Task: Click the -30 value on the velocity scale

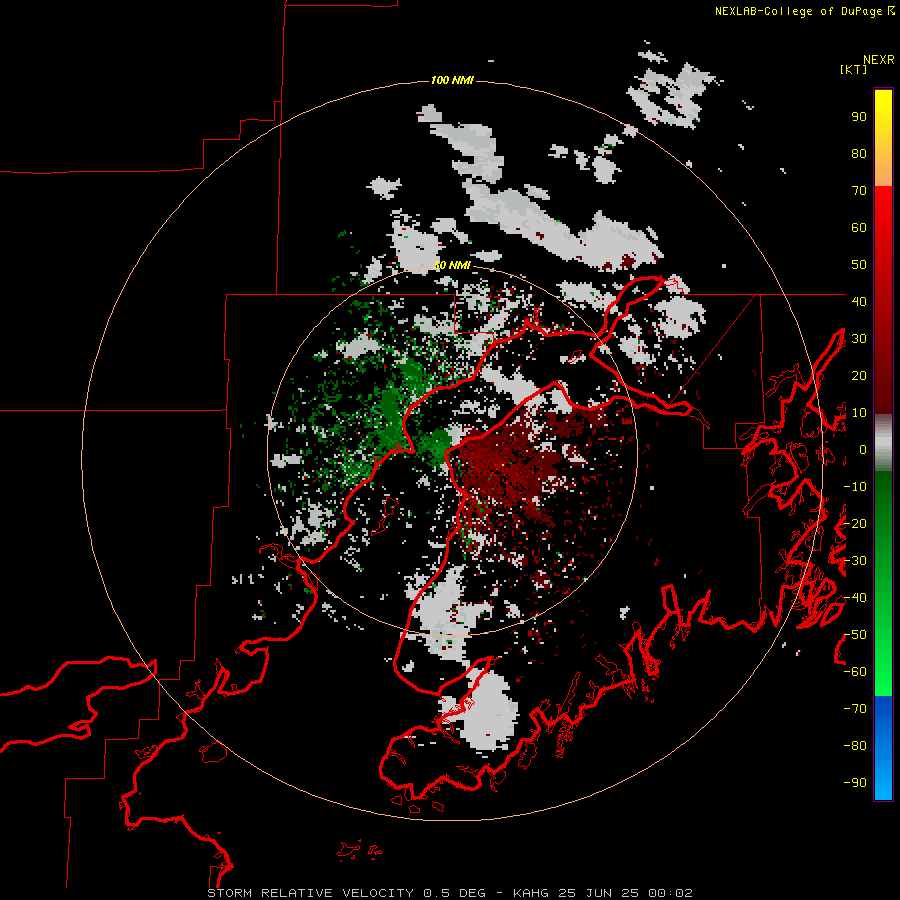Action: 855,561
